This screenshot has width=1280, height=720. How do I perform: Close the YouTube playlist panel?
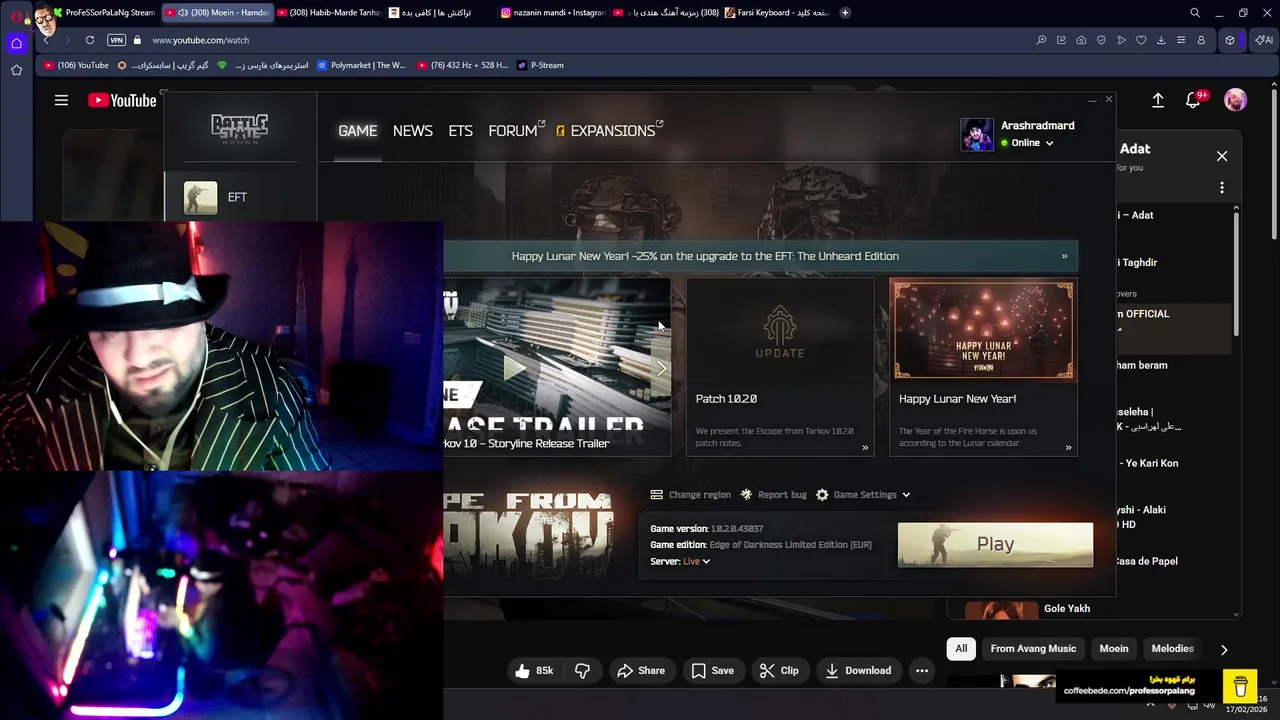(x=1222, y=156)
